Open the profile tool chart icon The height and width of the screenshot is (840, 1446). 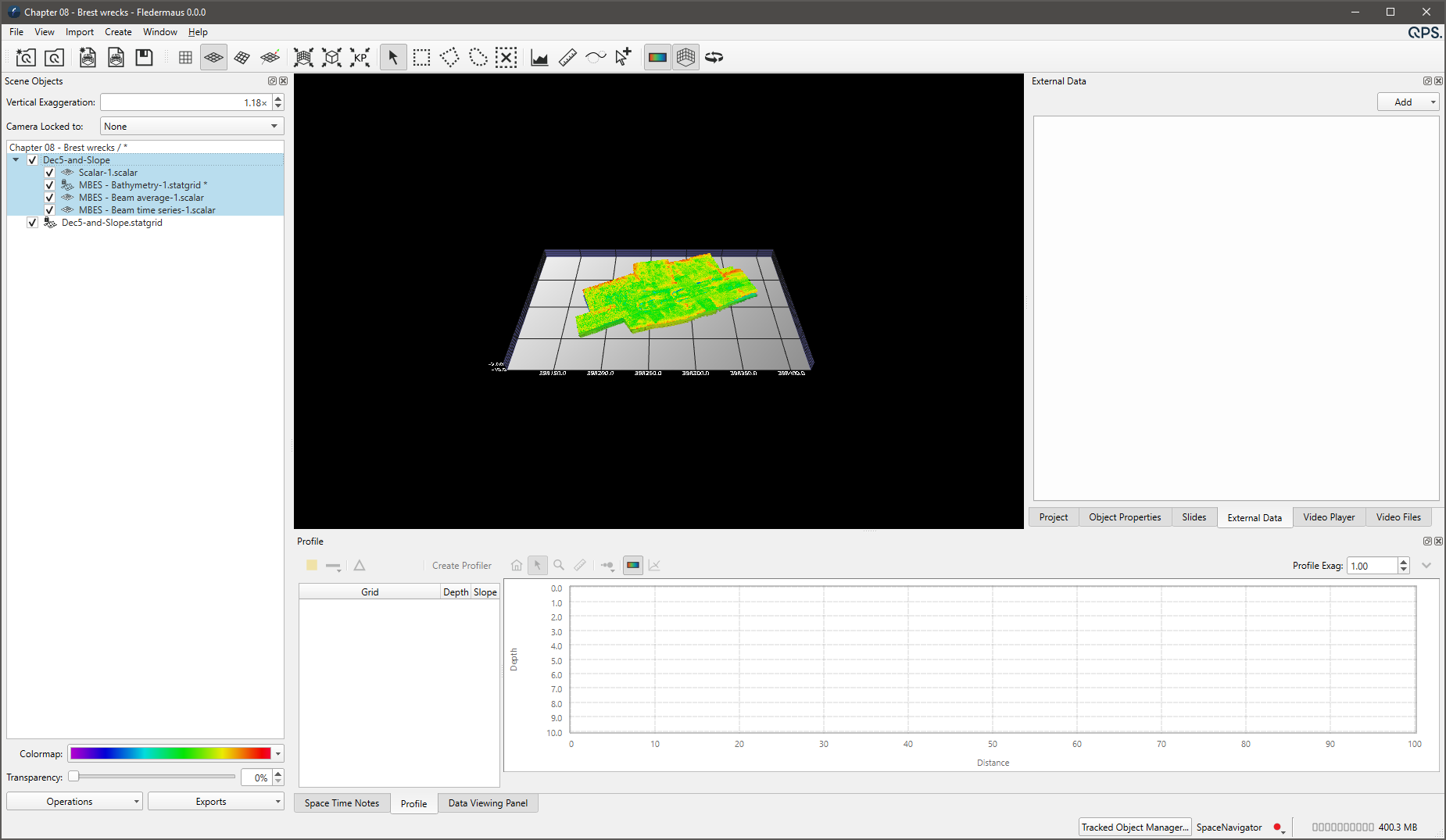coord(539,57)
